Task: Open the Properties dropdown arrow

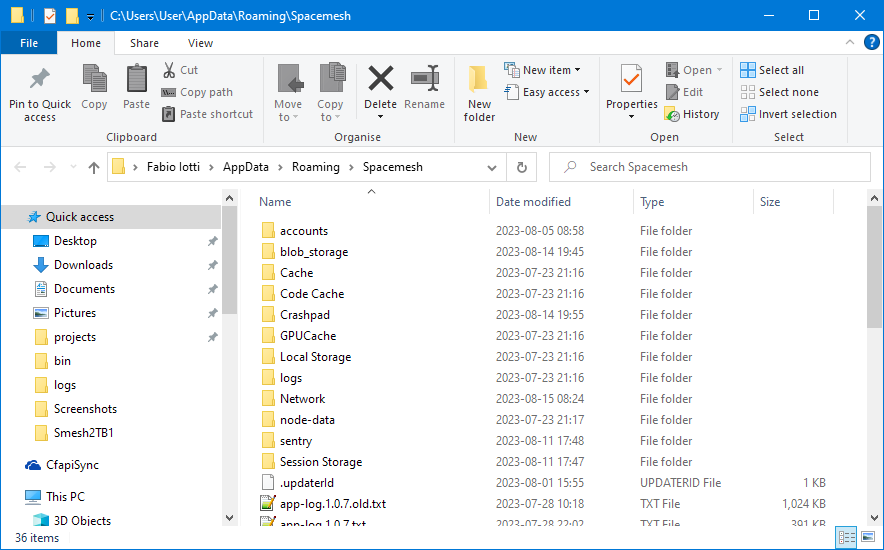Action: (x=631, y=117)
